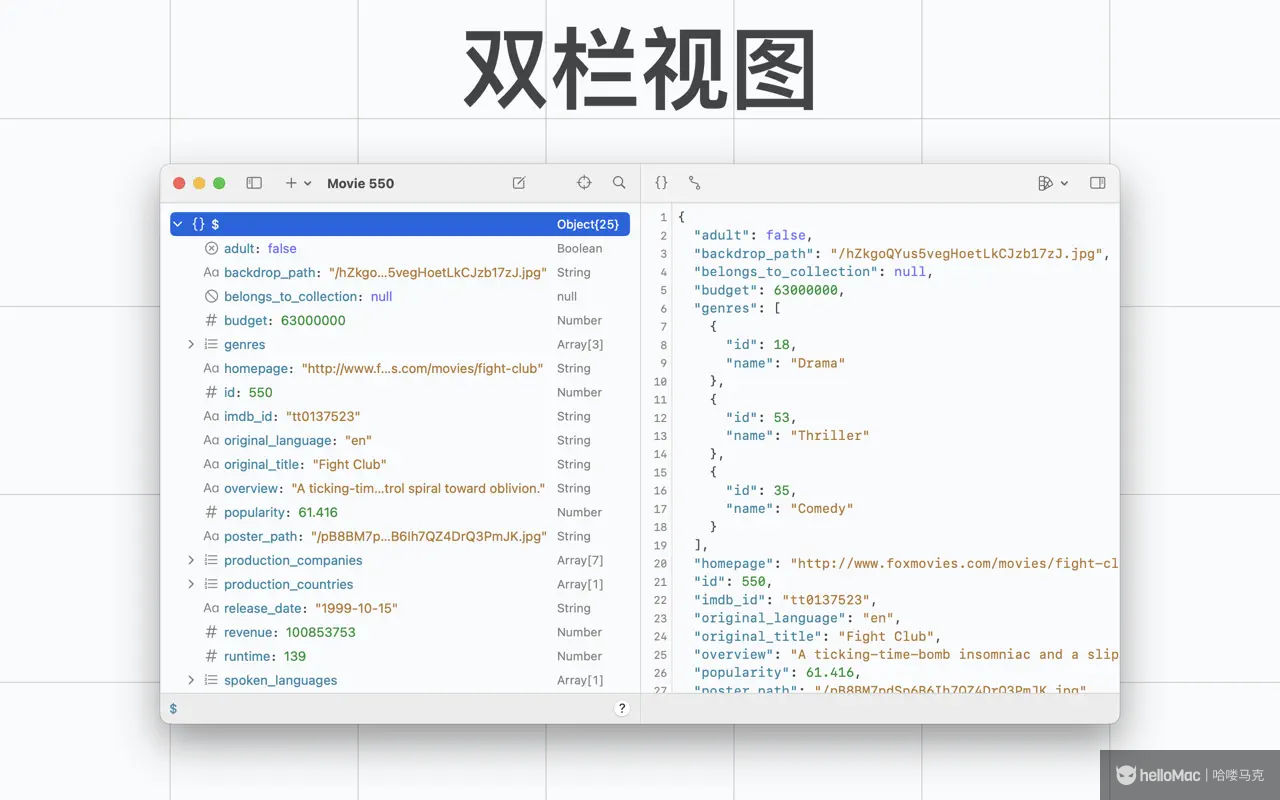Collapse the root $ object row
The width and height of the screenshot is (1280, 800).
[x=177, y=225]
